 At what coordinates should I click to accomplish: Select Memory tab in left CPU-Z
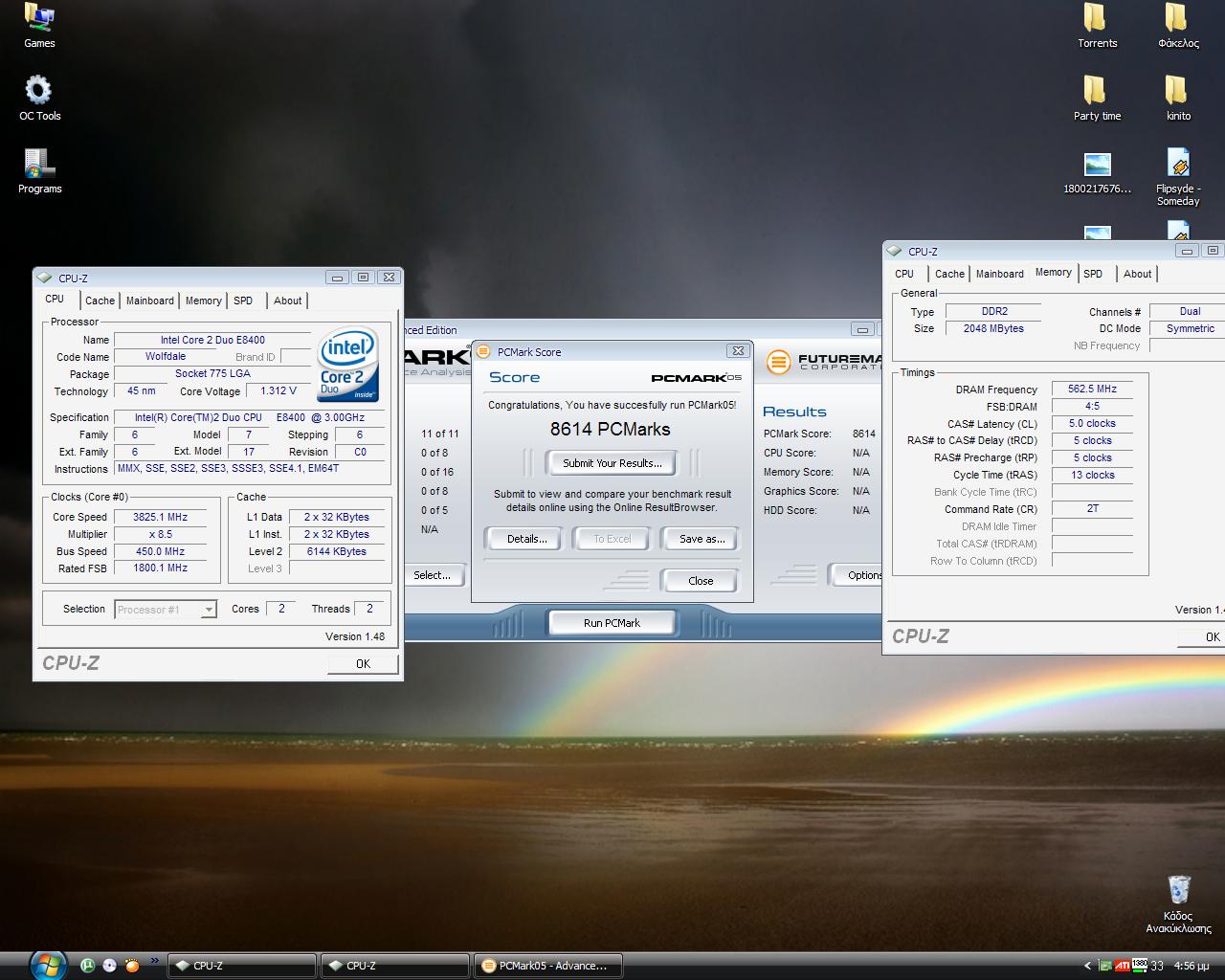(203, 301)
